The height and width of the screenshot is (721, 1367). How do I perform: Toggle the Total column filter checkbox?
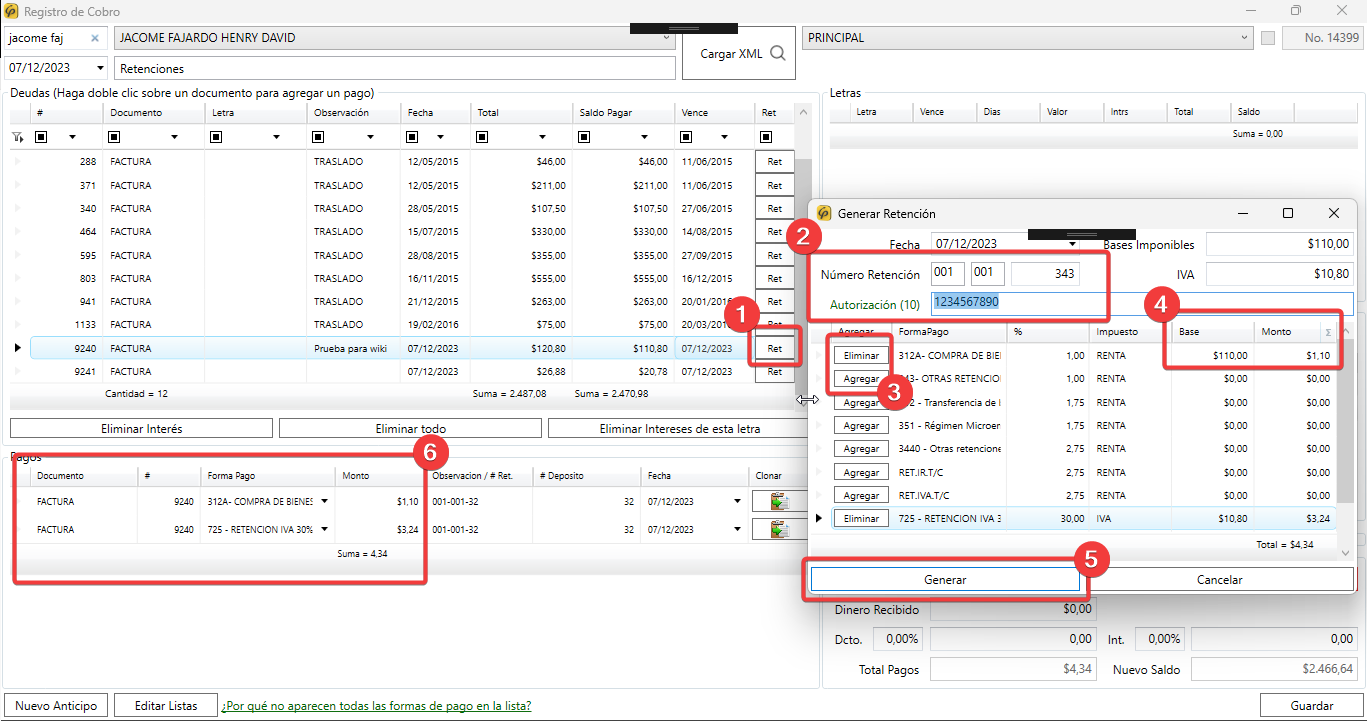pos(482,137)
